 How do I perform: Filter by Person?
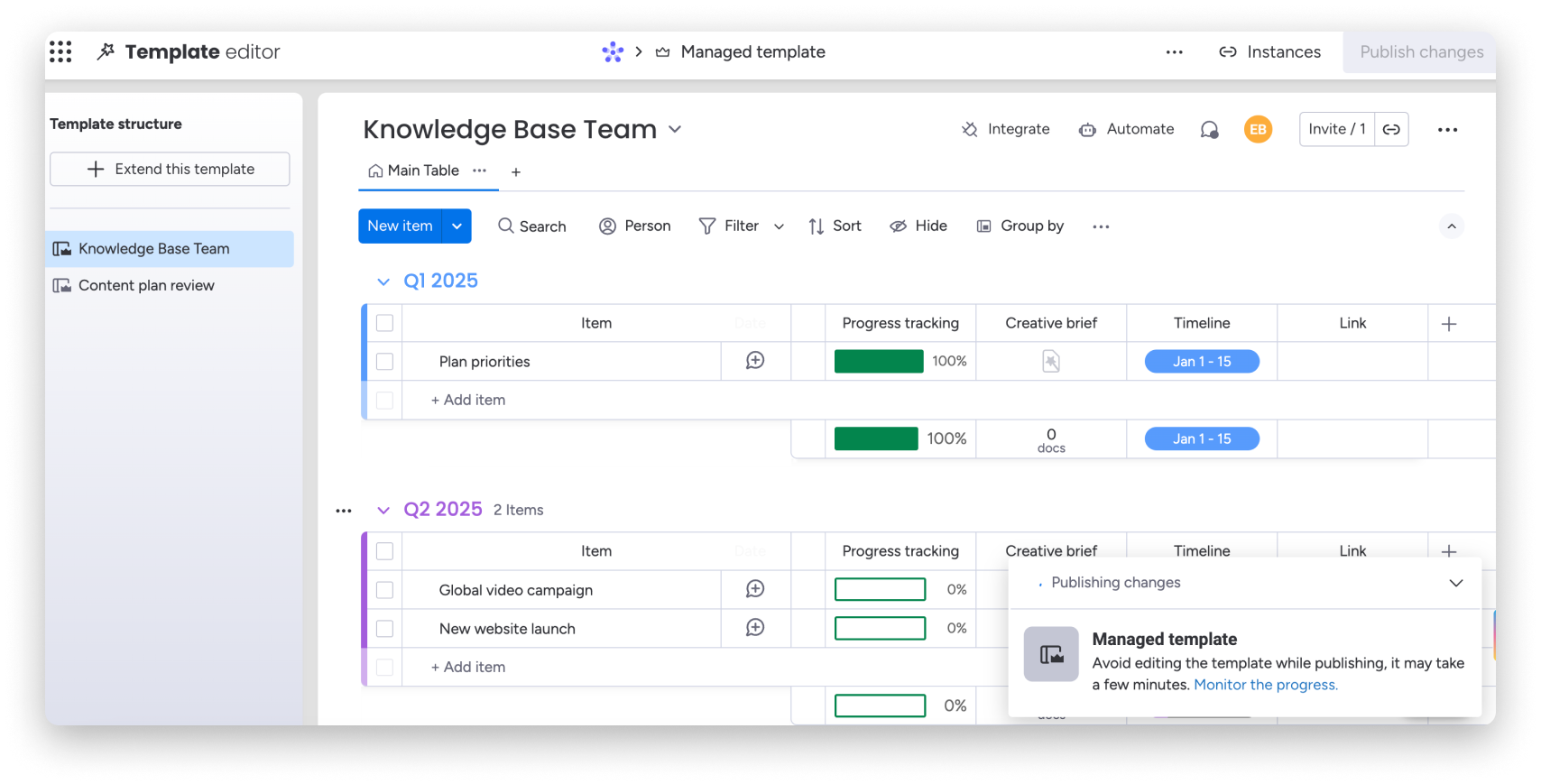634,226
